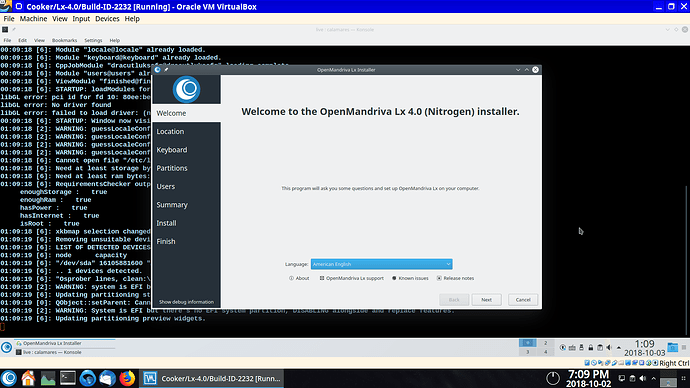Click installer titlebar up chevron
690x388 pixels.
click(x=526, y=70)
